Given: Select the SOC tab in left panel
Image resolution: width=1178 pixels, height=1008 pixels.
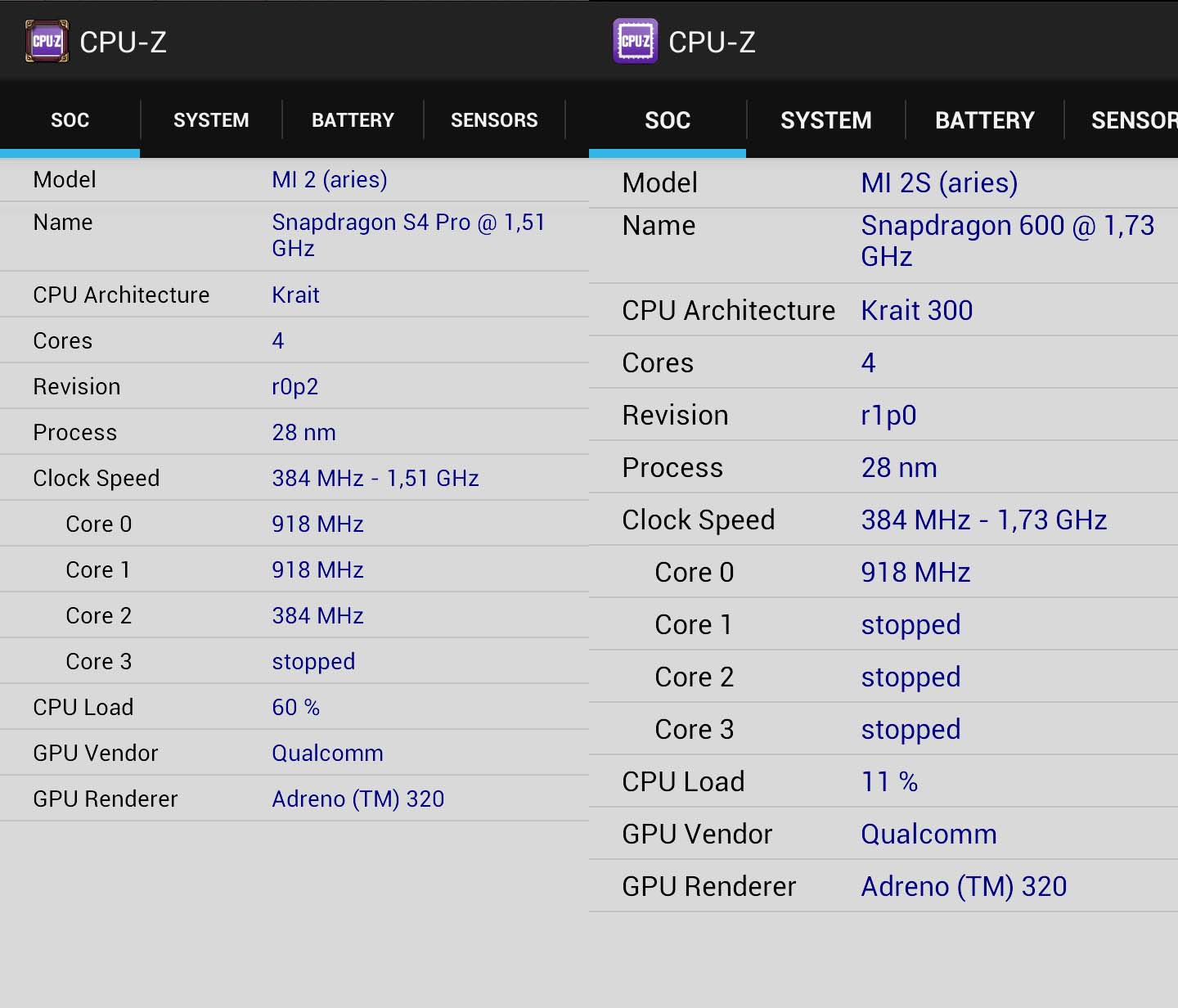Looking at the screenshot, I should pyautogui.click(x=70, y=120).
